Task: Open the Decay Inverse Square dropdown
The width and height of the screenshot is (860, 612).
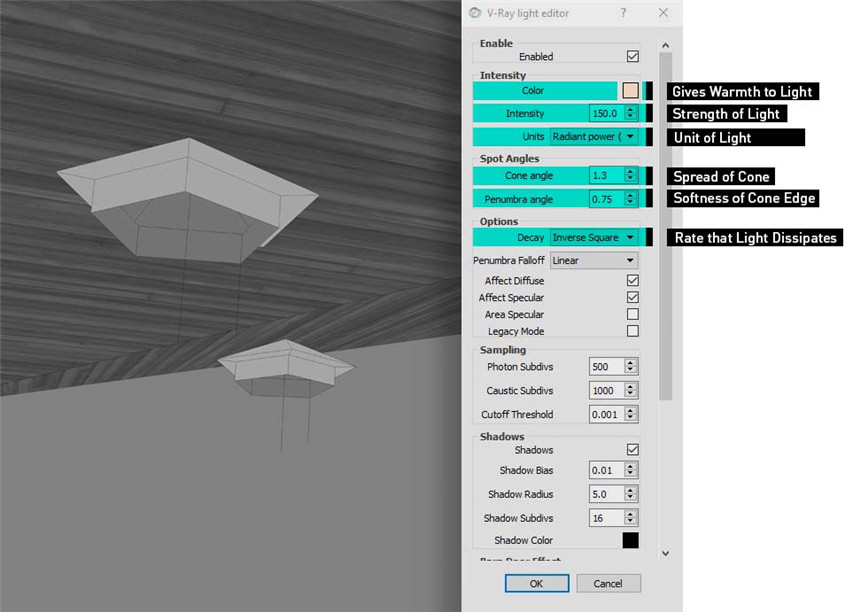Action: [594, 238]
